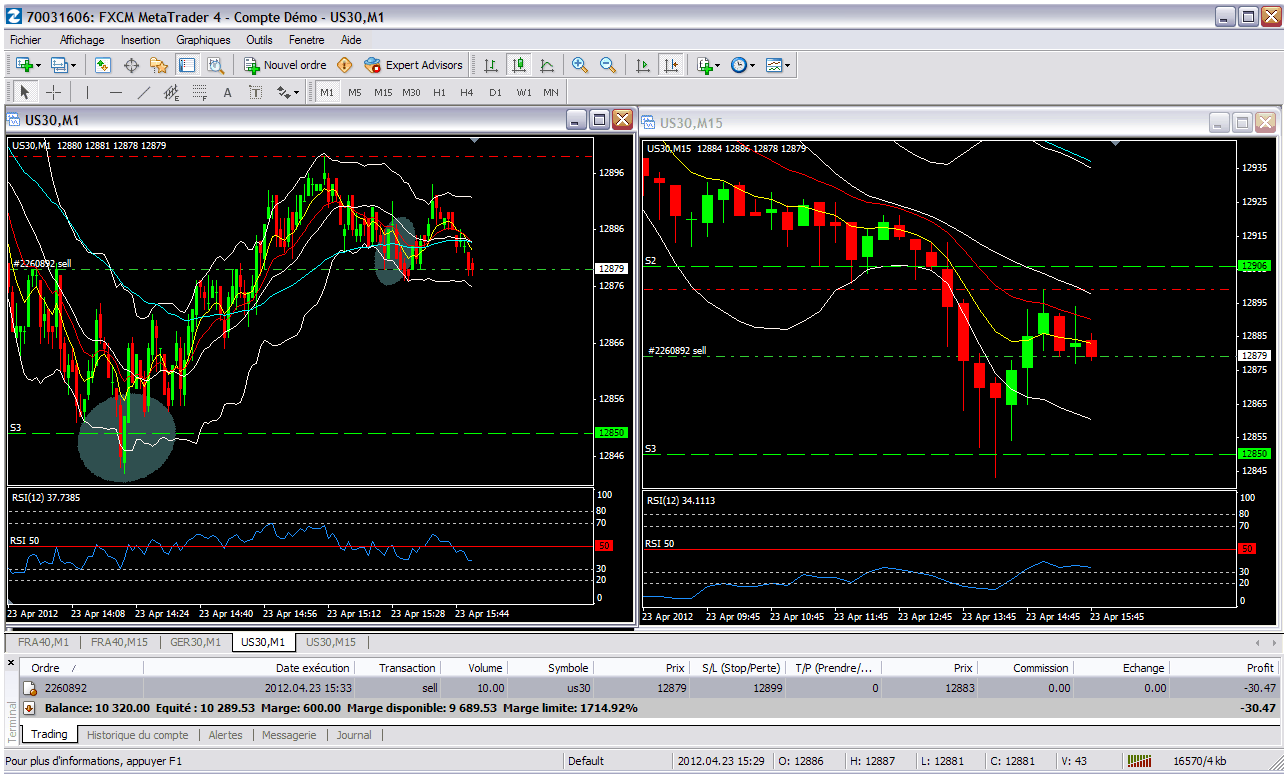Switch to the GER30,M1 chart tab
The height and width of the screenshot is (774, 1288).
(x=195, y=642)
